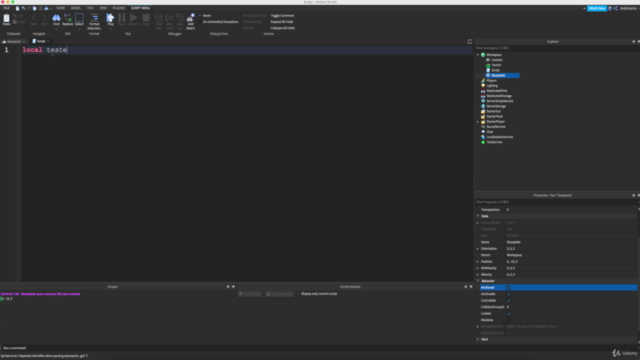
Task: Toggle the Locked checkbox
Action: (x=509, y=314)
